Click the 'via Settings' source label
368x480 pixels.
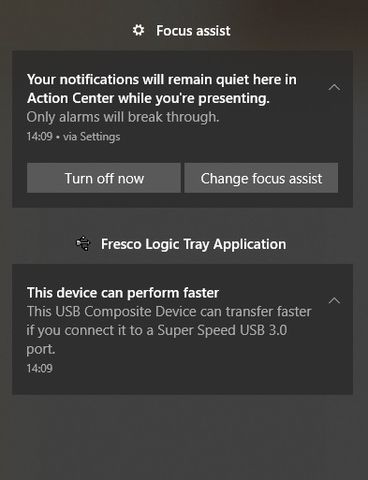[92, 137]
